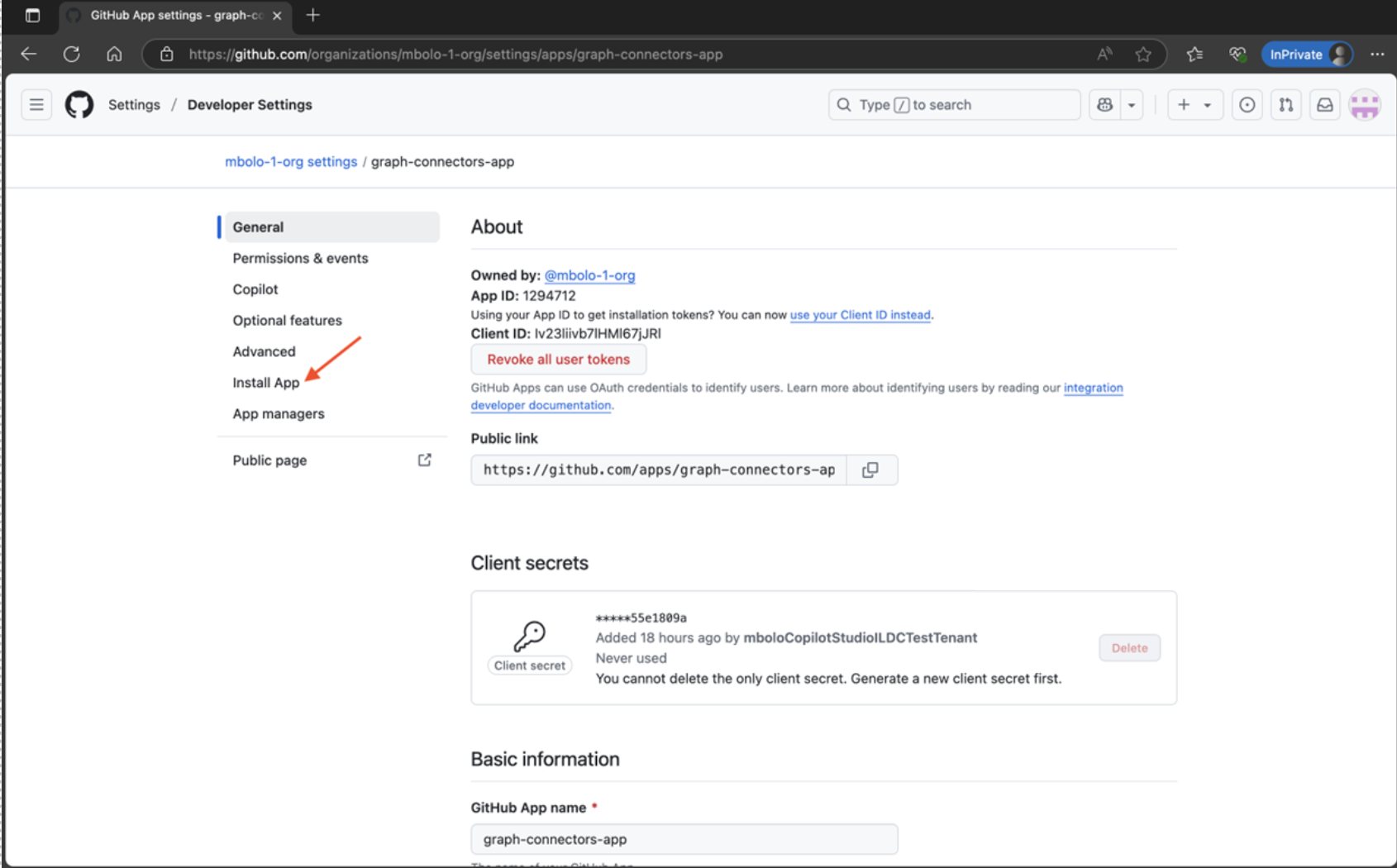Click the Revoke all user tokens button
The height and width of the screenshot is (868, 1397).
(558, 359)
